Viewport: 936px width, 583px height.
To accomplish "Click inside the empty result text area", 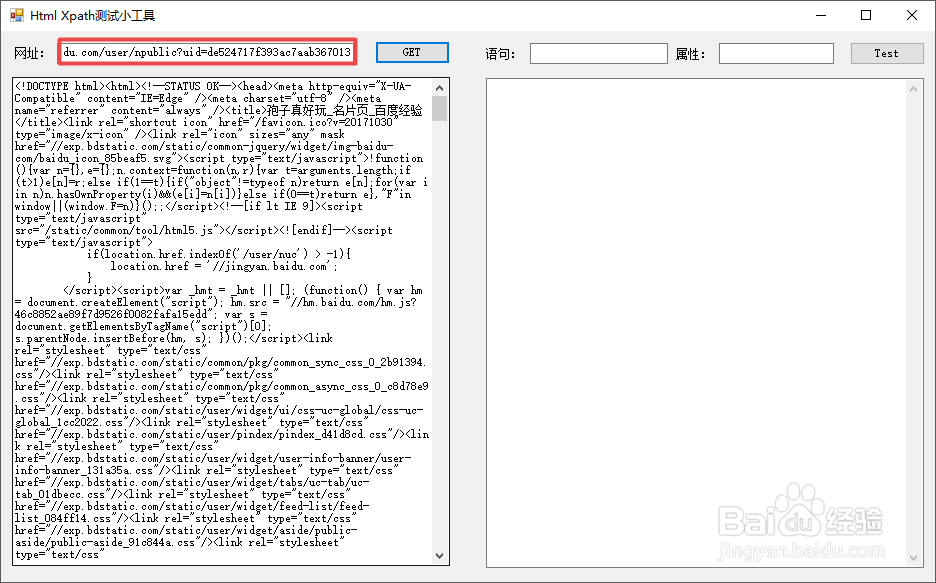I will coord(696,323).
